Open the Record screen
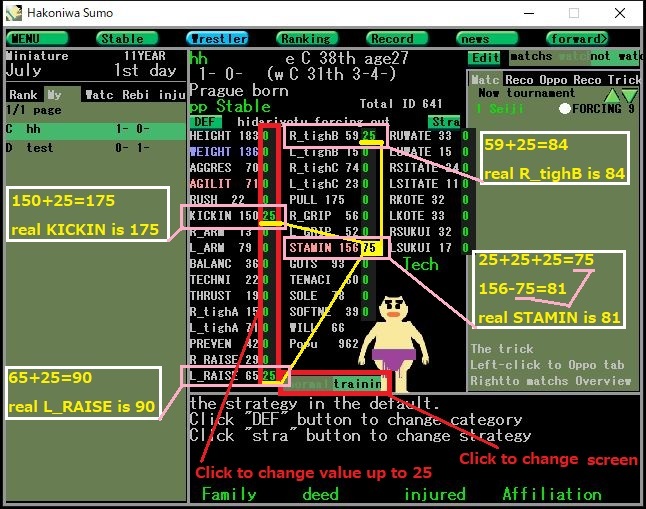The height and width of the screenshot is (509, 646). tap(392, 39)
